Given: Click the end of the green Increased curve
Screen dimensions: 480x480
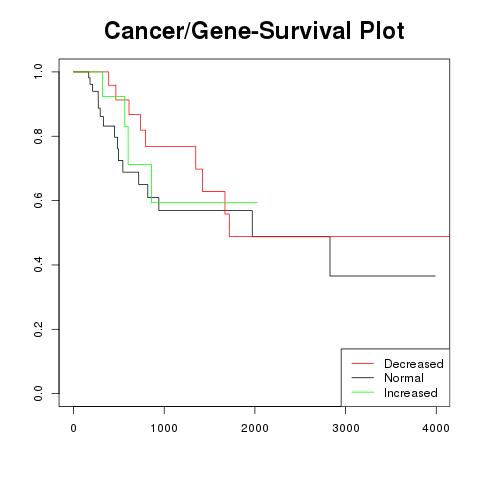Looking at the screenshot, I should (x=256, y=202).
